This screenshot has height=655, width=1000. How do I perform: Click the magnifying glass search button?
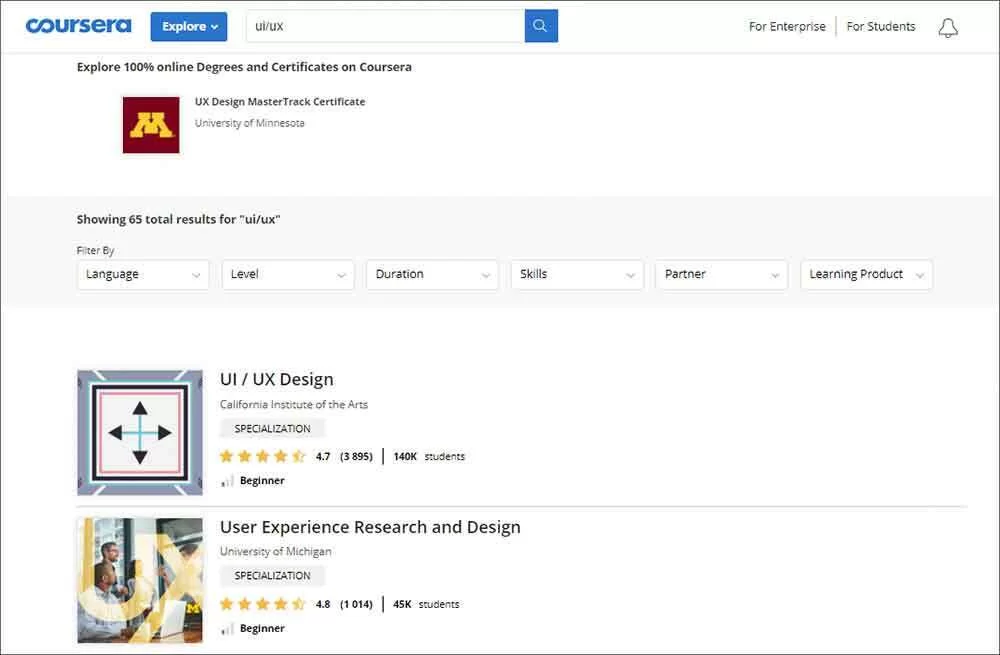(x=541, y=26)
